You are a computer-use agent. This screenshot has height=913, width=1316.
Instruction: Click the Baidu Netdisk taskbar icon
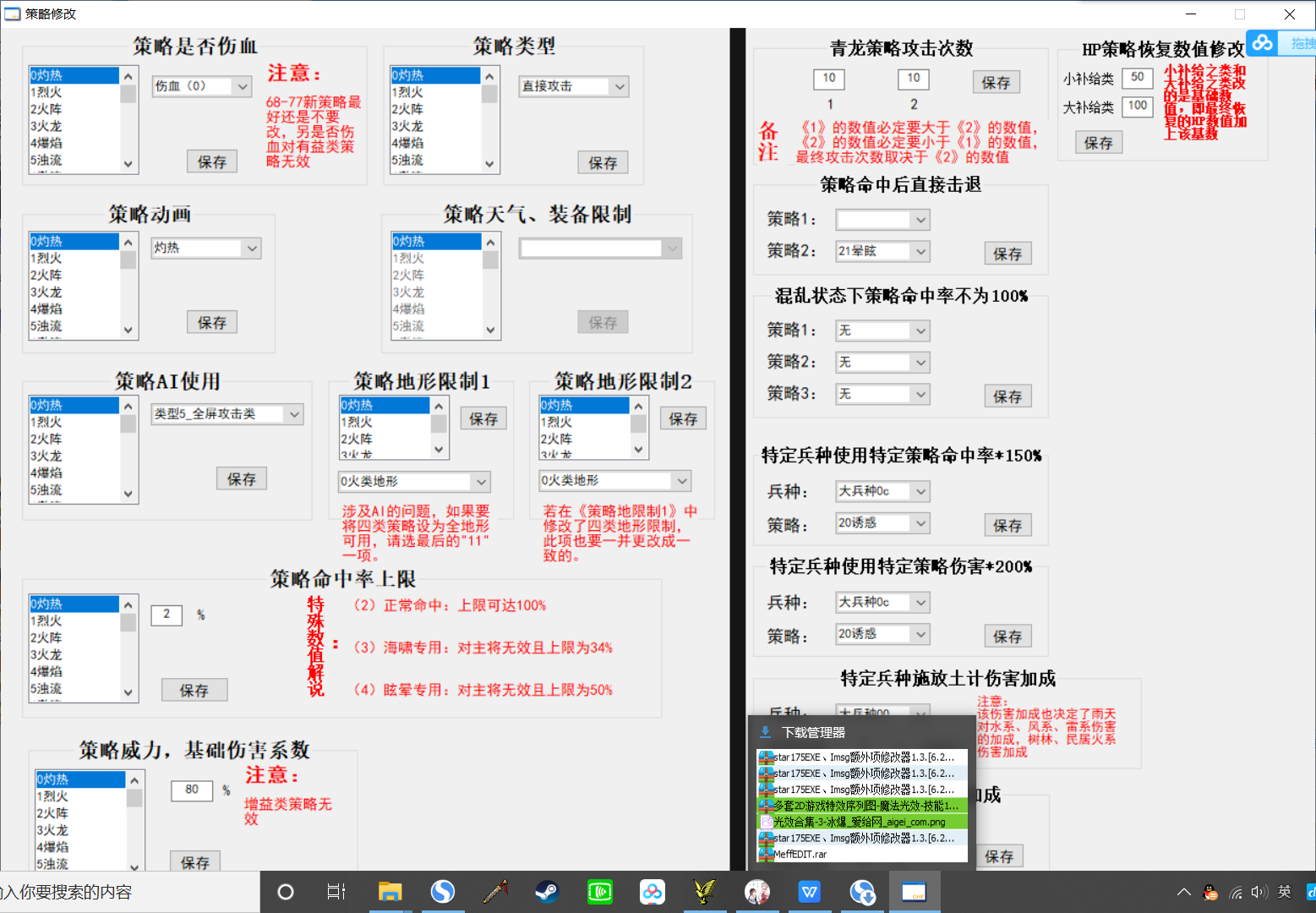tap(652, 892)
